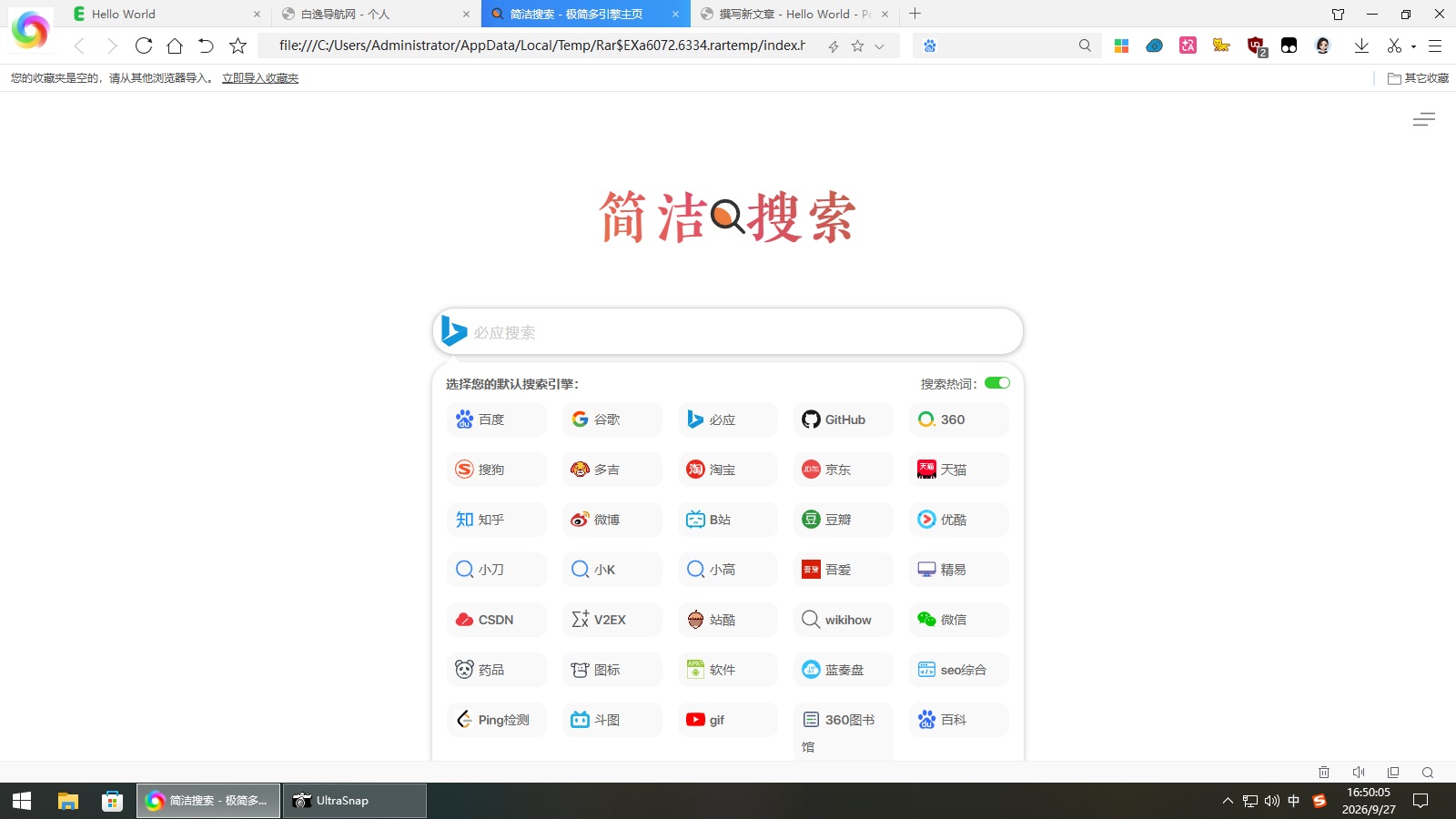Select the CSDN engine
This screenshot has height=819, width=1456.
coord(496,620)
